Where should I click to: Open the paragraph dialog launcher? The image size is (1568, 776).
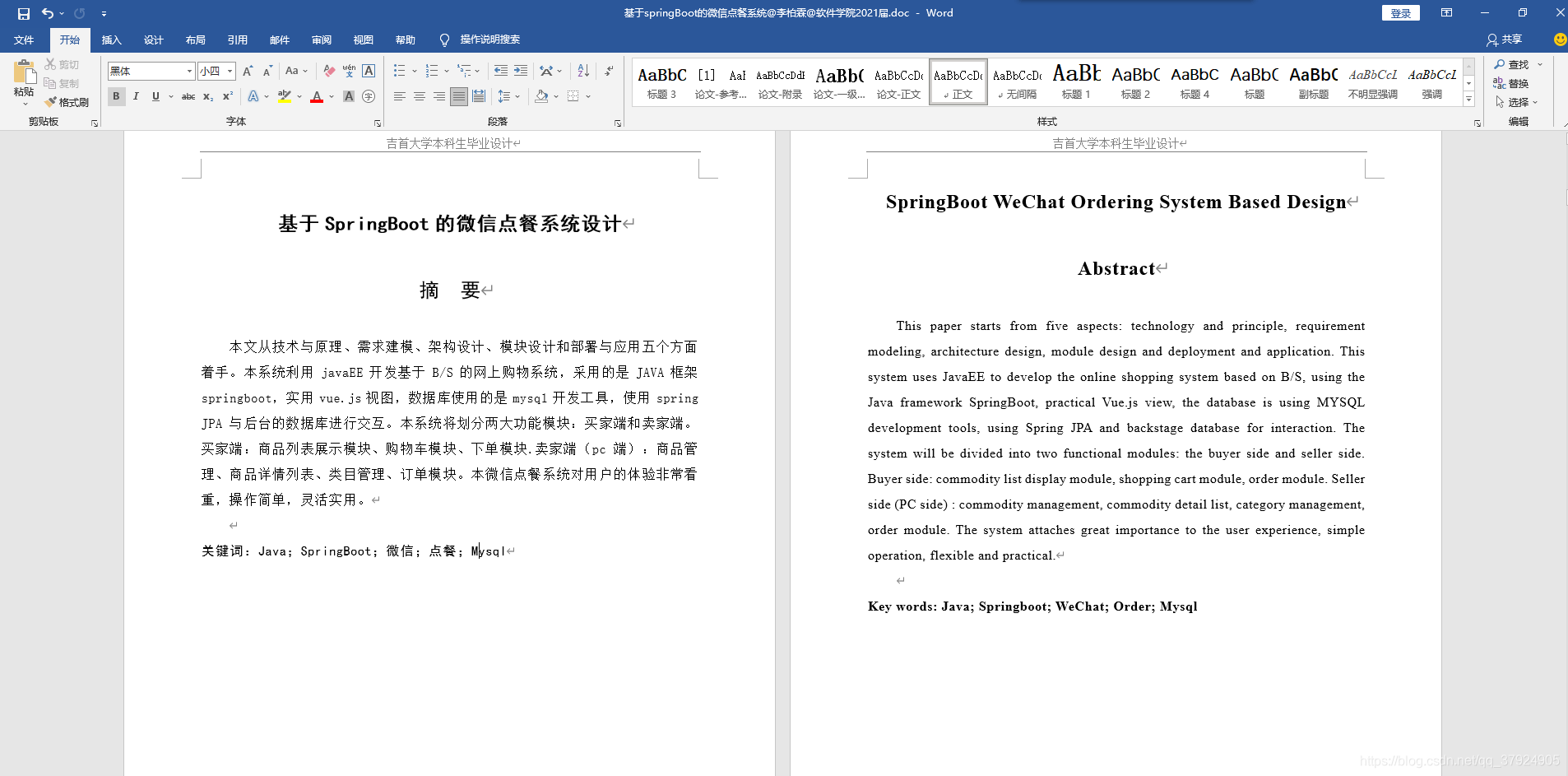click(x=618, y=123)
